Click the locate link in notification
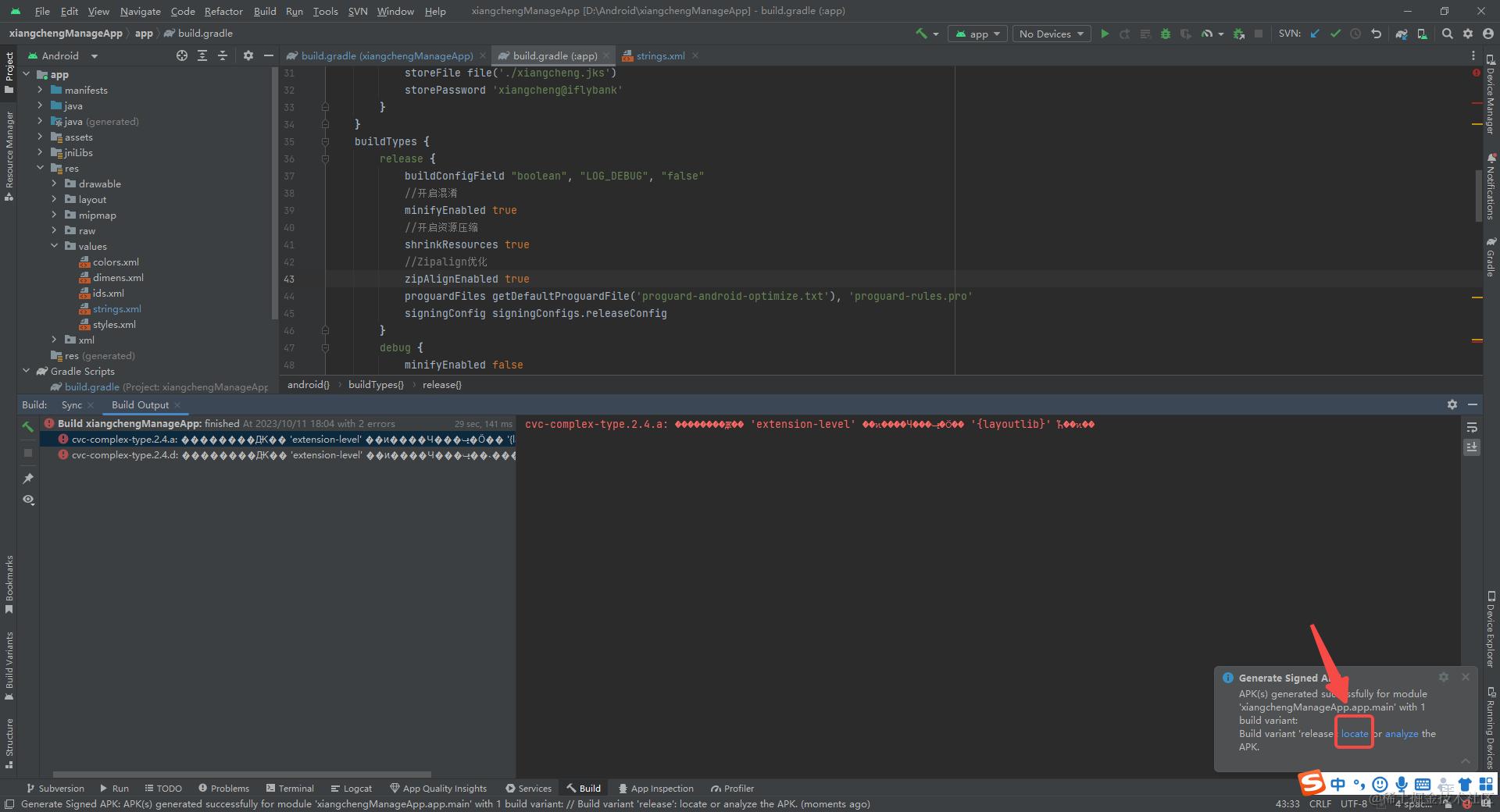The image size is (1500, 812). tap(1354, 733)
